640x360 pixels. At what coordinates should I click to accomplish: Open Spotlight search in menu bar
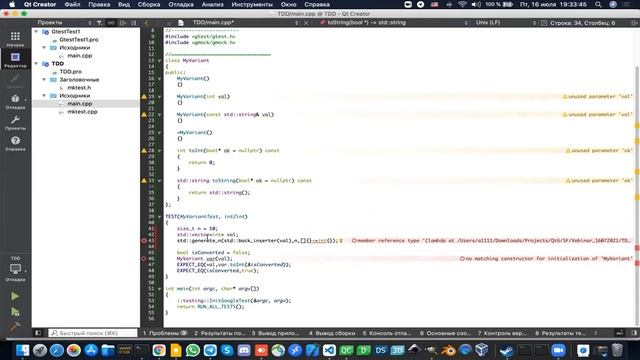pos(598,4)
